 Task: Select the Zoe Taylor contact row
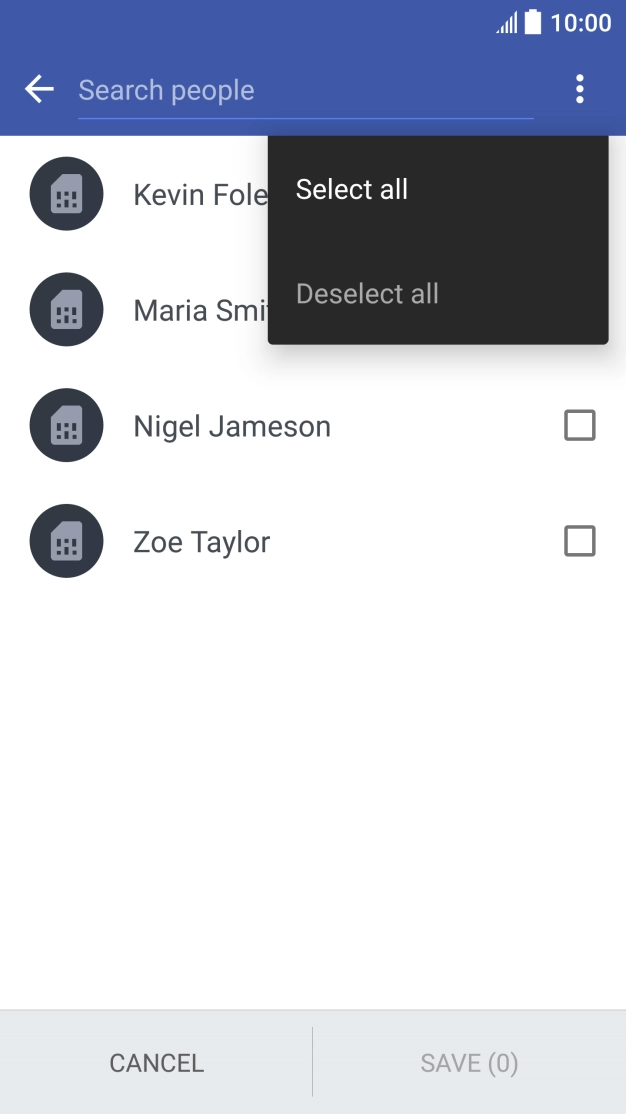pyautogui.click(x=200, y=541)
